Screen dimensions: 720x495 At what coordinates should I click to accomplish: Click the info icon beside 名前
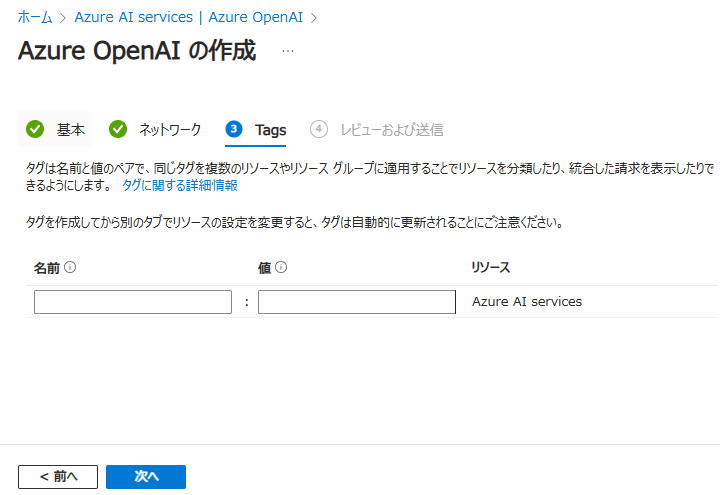[x=70, y=267]
